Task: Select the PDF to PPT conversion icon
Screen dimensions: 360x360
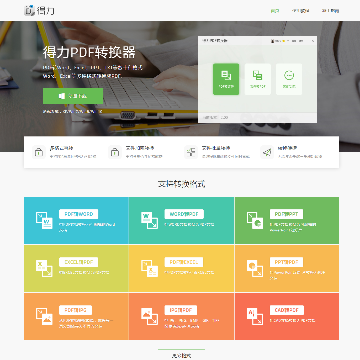Action: pos(255,220)
